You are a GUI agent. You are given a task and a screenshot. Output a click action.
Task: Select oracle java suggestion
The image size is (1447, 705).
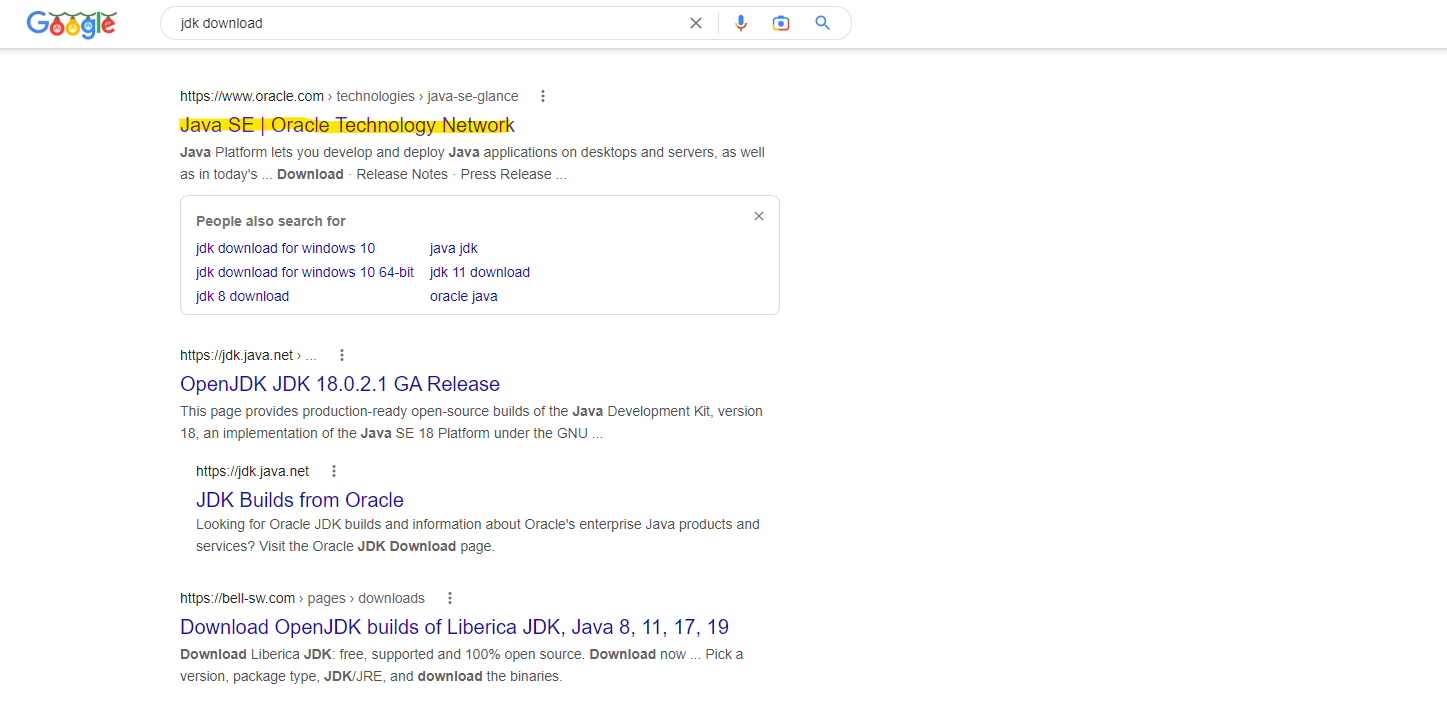[464, 296]
